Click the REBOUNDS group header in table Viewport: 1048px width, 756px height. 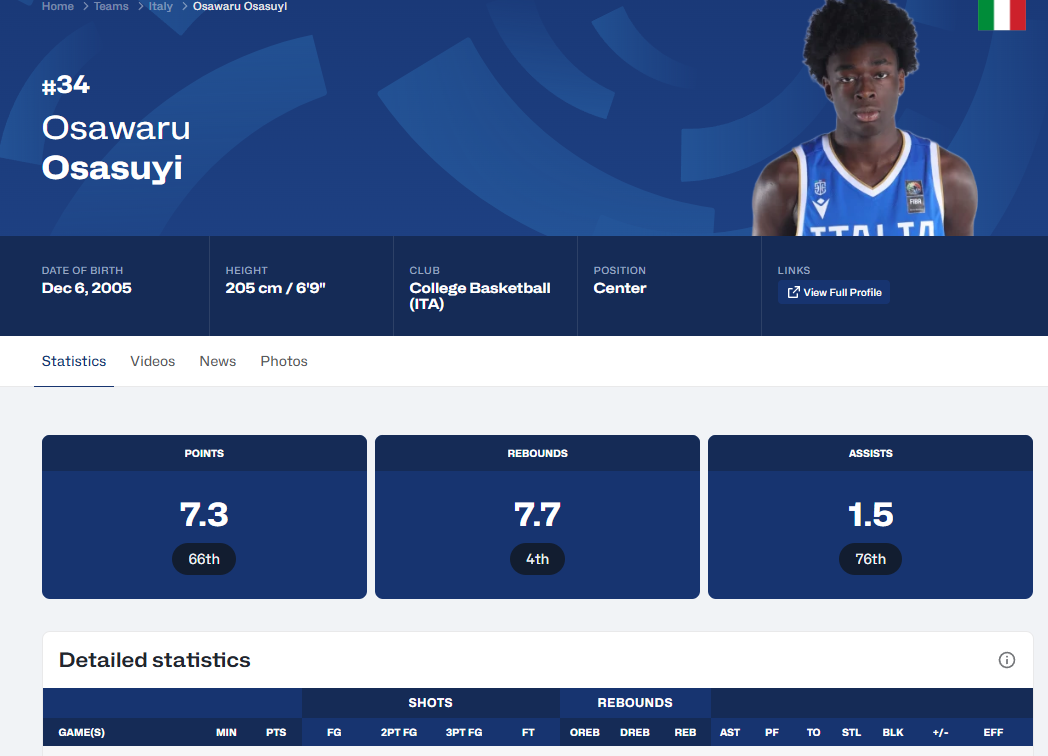click(635, 703)
